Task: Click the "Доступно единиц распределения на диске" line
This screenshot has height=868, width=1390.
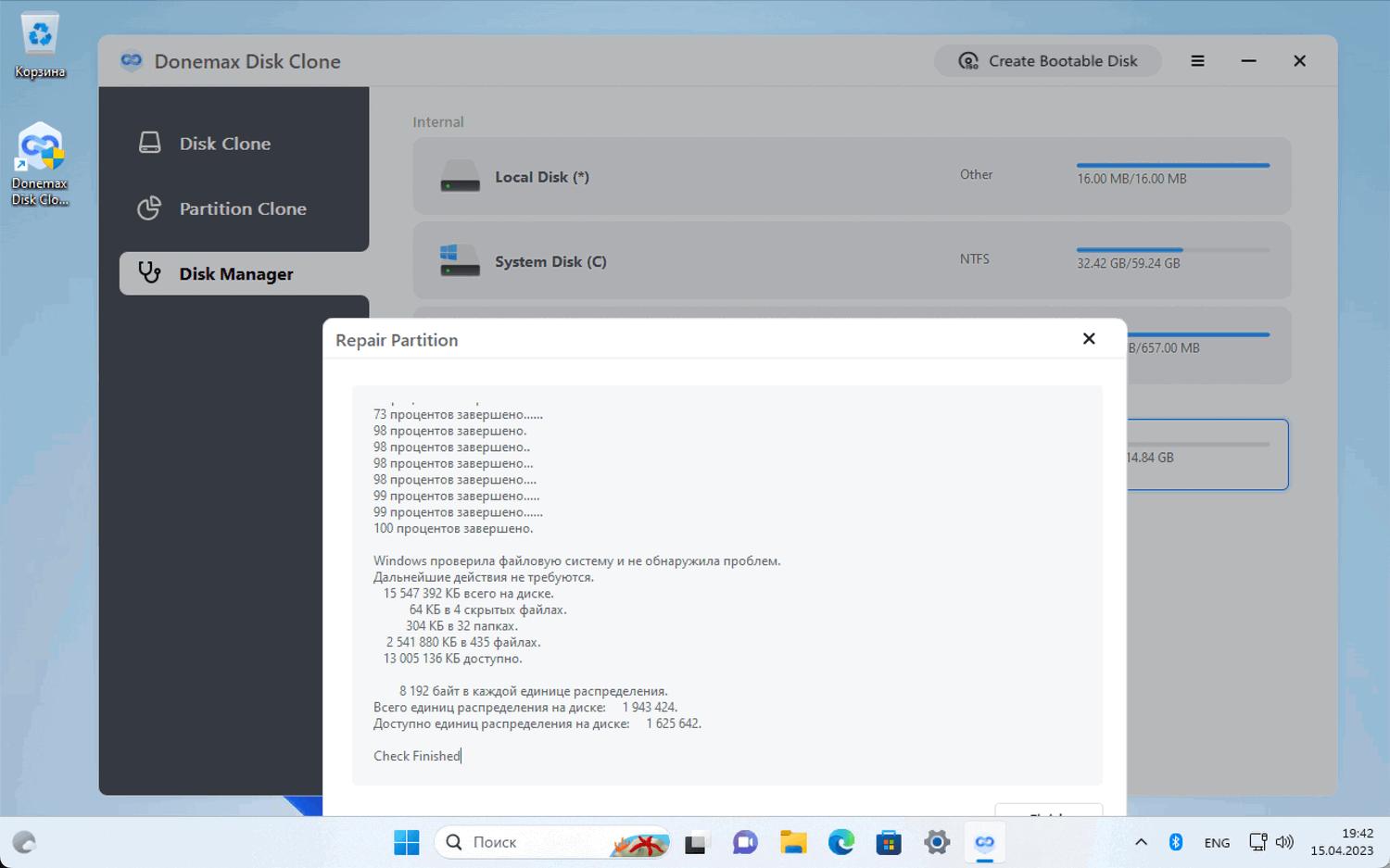Action: click(x=537, y=723)
